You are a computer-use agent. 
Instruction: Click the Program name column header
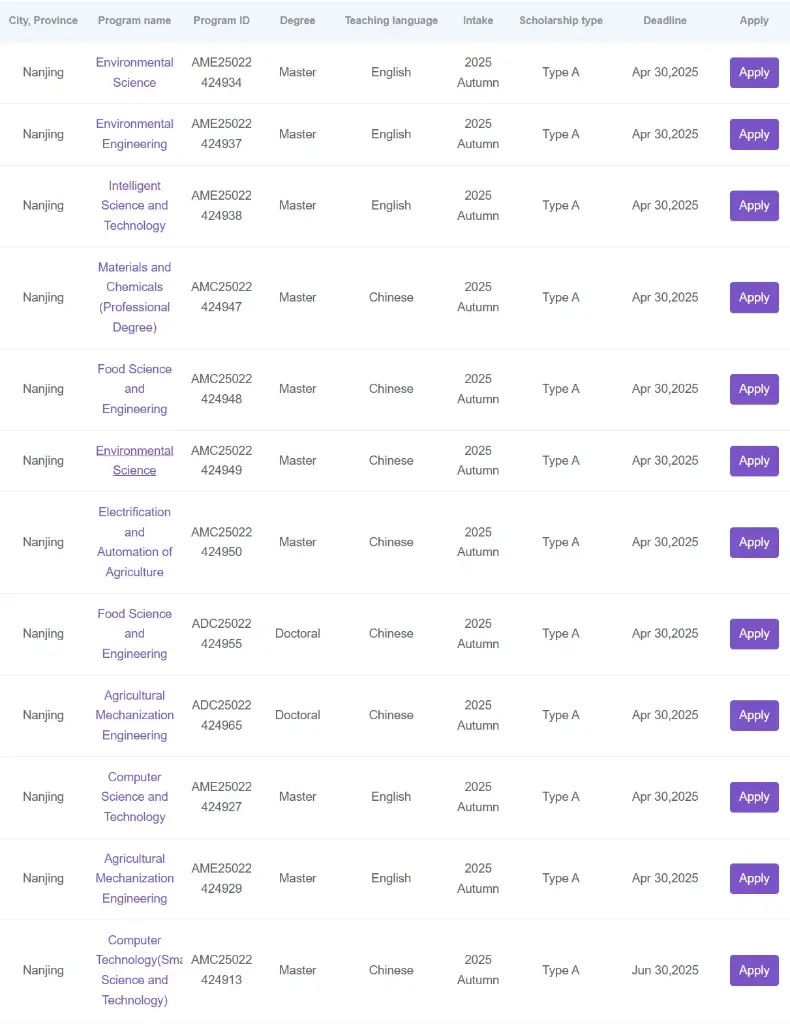[x=134, y=21]
